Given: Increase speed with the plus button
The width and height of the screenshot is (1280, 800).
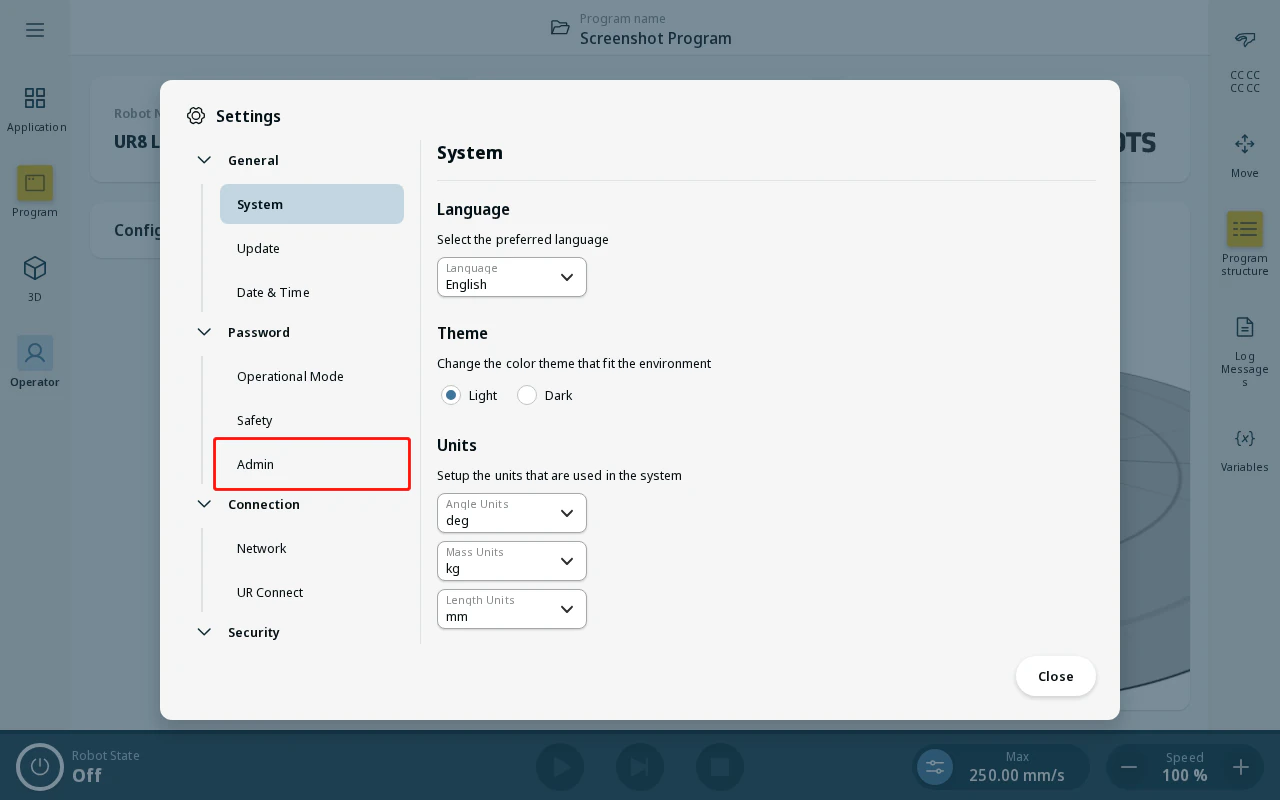Looking at the screenshot, I should pyautogui.click(x=1241, y=767).
